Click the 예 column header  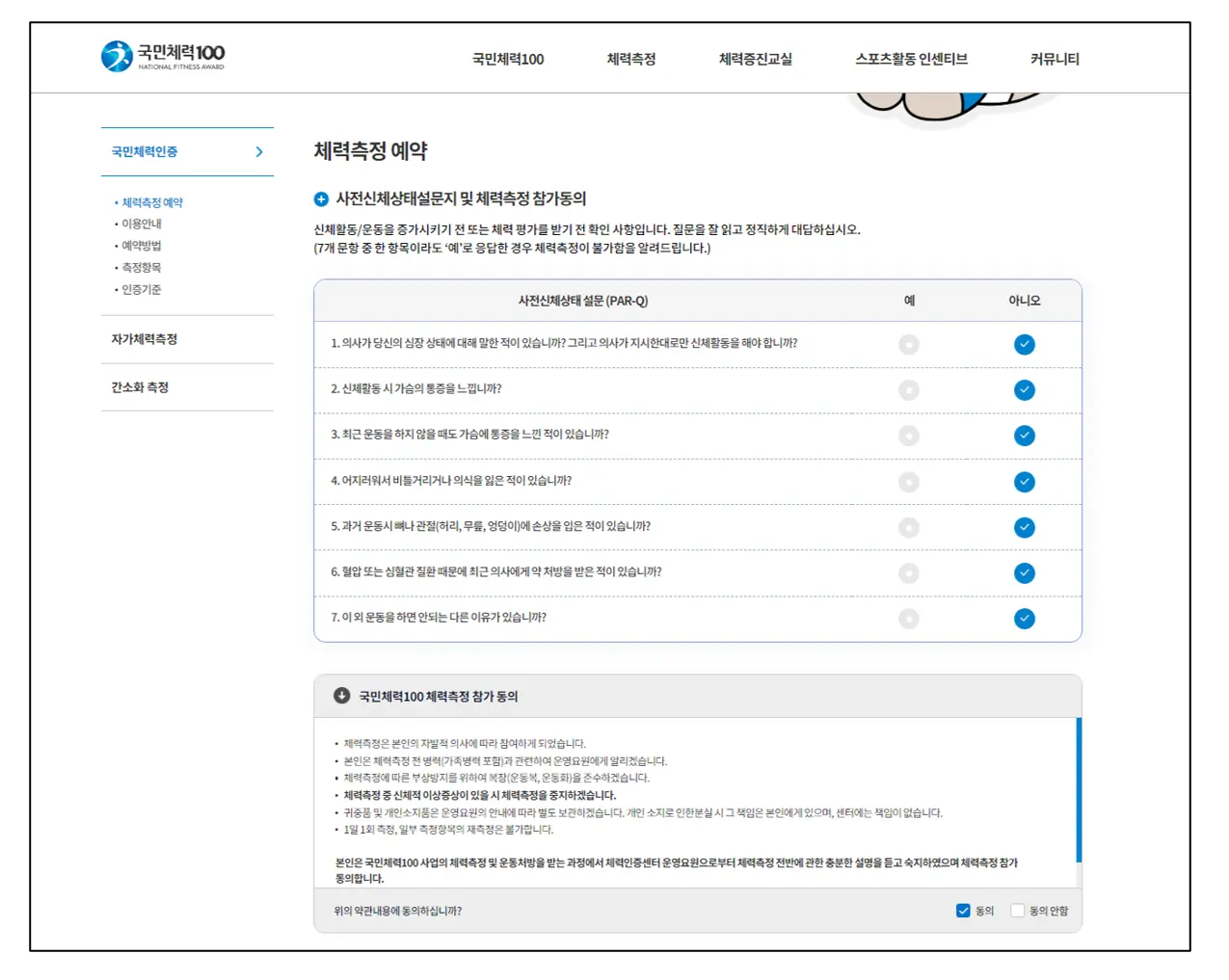[x=909, y=301]
